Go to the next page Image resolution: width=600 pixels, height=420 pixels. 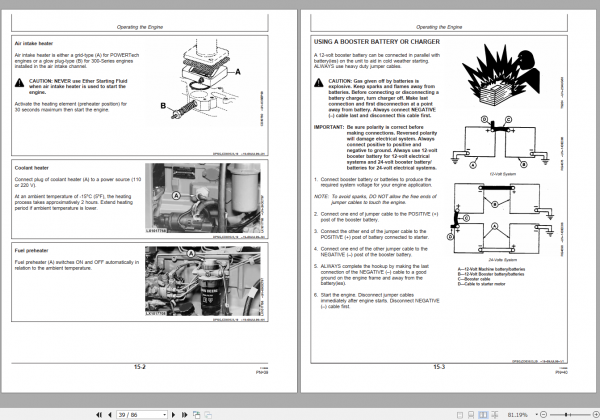coord(173,415)
